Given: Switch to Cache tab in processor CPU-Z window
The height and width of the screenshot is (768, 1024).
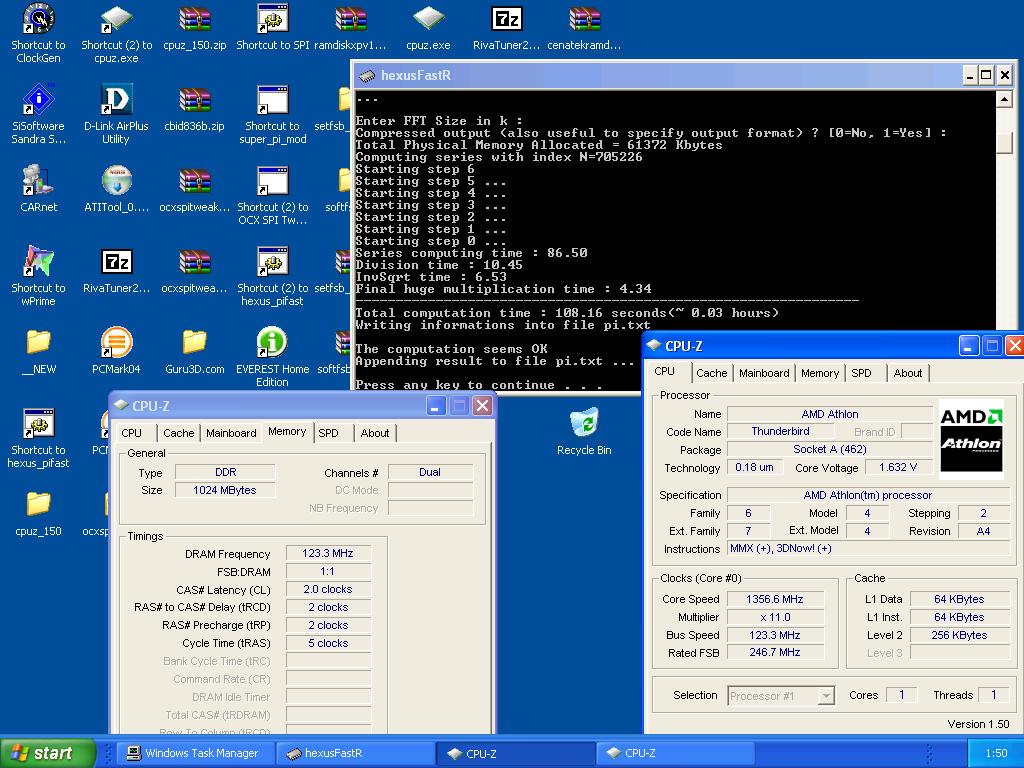Looking at the screenshot, I should pos(711,373).
